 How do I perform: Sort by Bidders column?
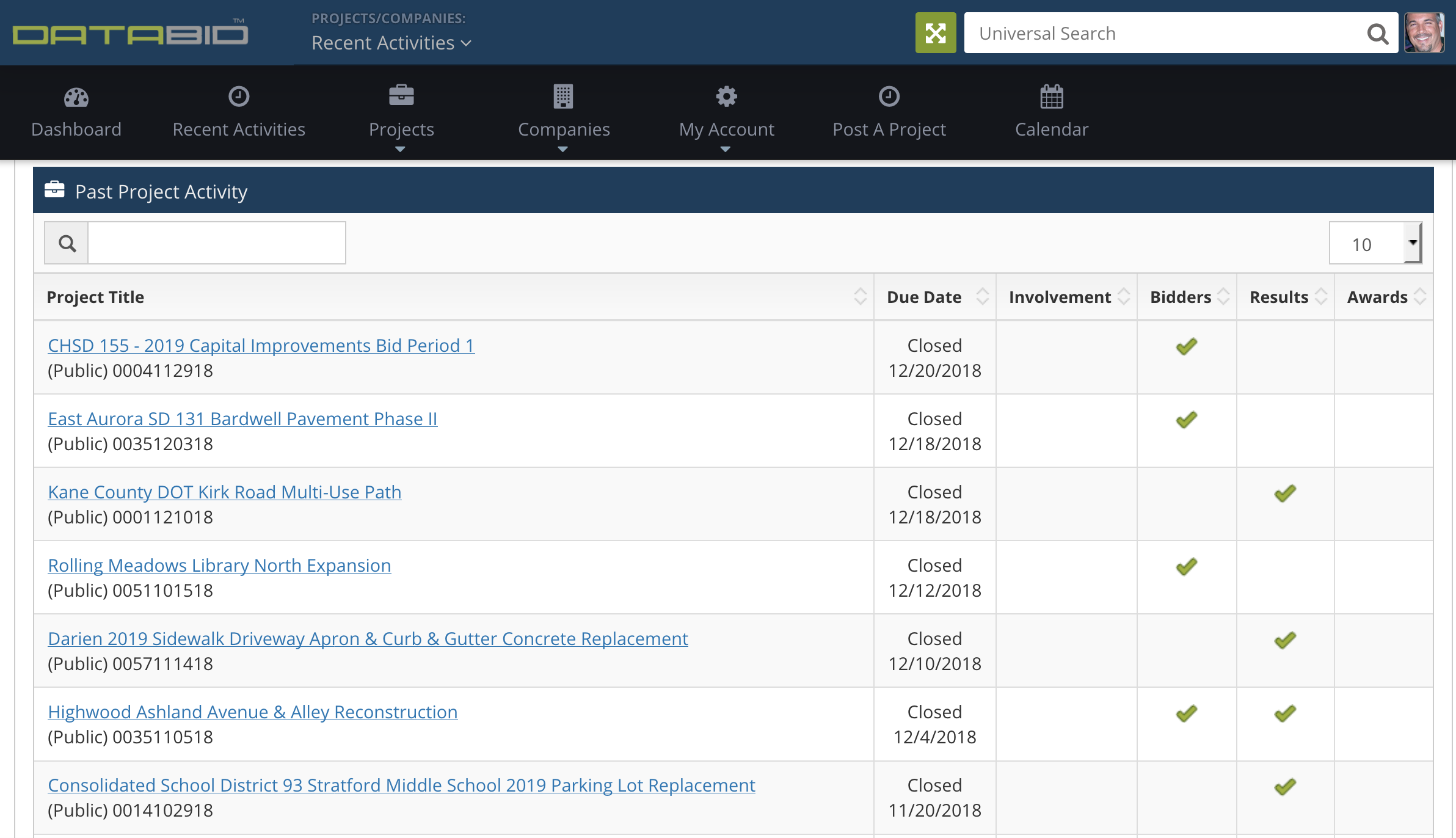1187,297
